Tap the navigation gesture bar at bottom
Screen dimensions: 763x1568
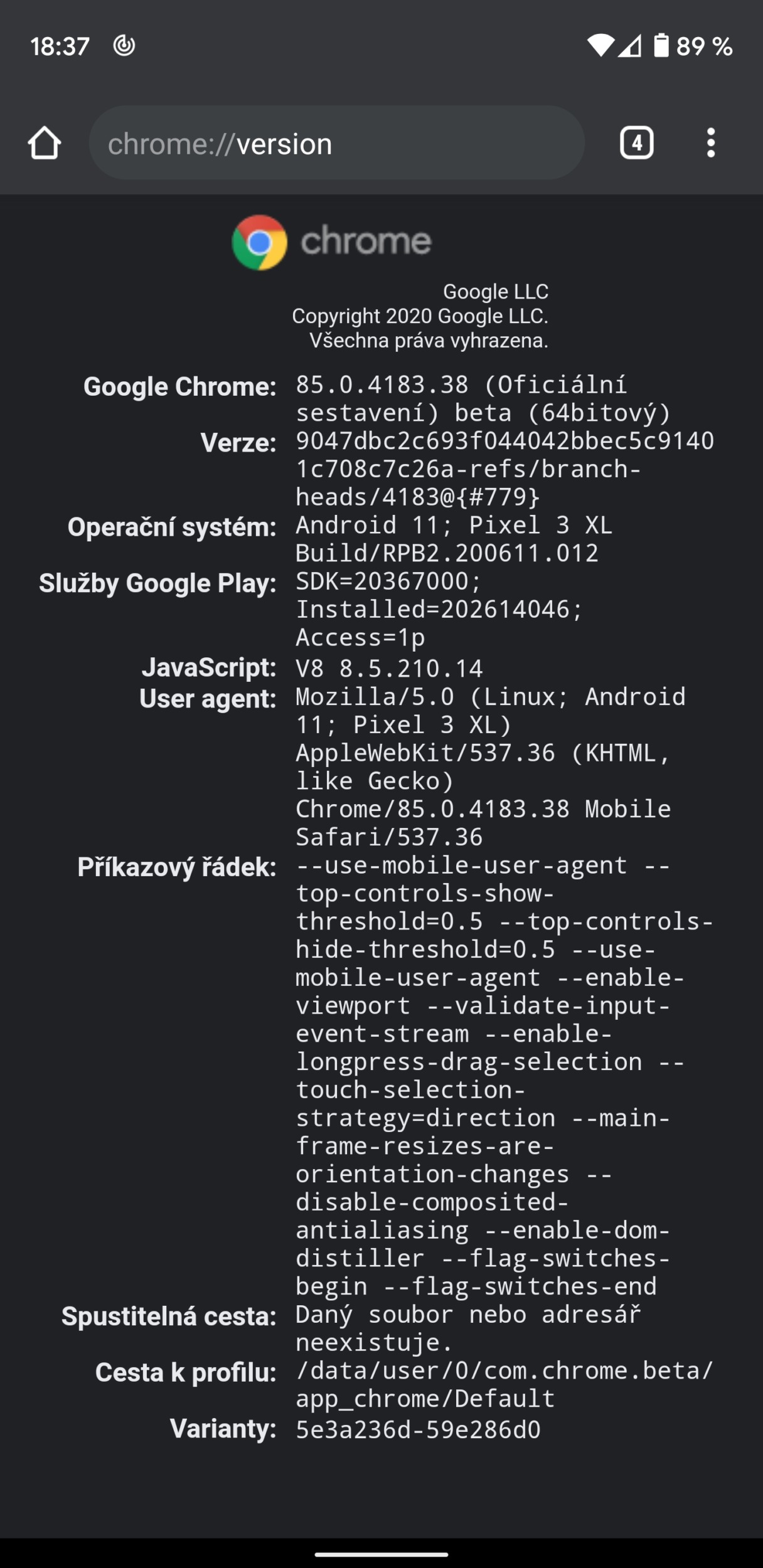click(x=381, y=1554)
